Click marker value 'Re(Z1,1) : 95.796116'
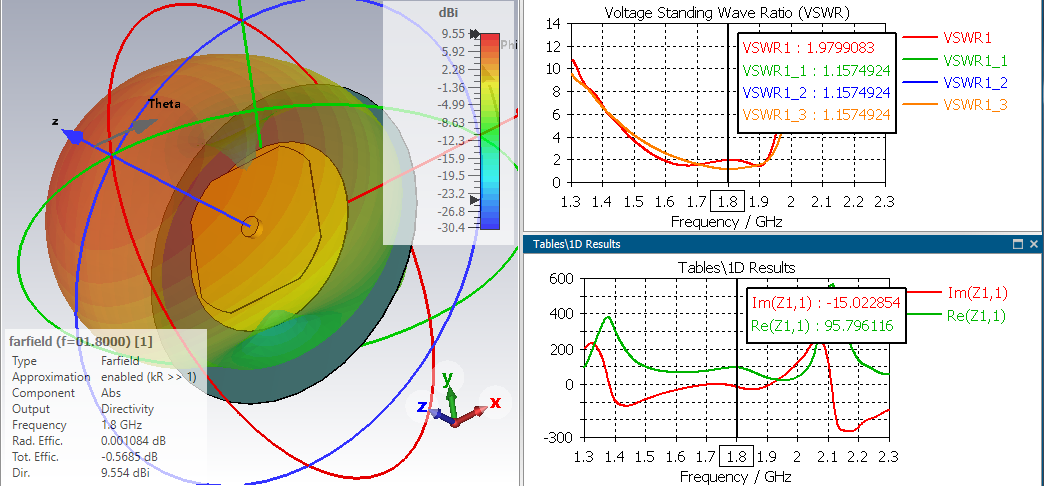The width and height of the screenshot is (1044, 486). tap(822, 326)
